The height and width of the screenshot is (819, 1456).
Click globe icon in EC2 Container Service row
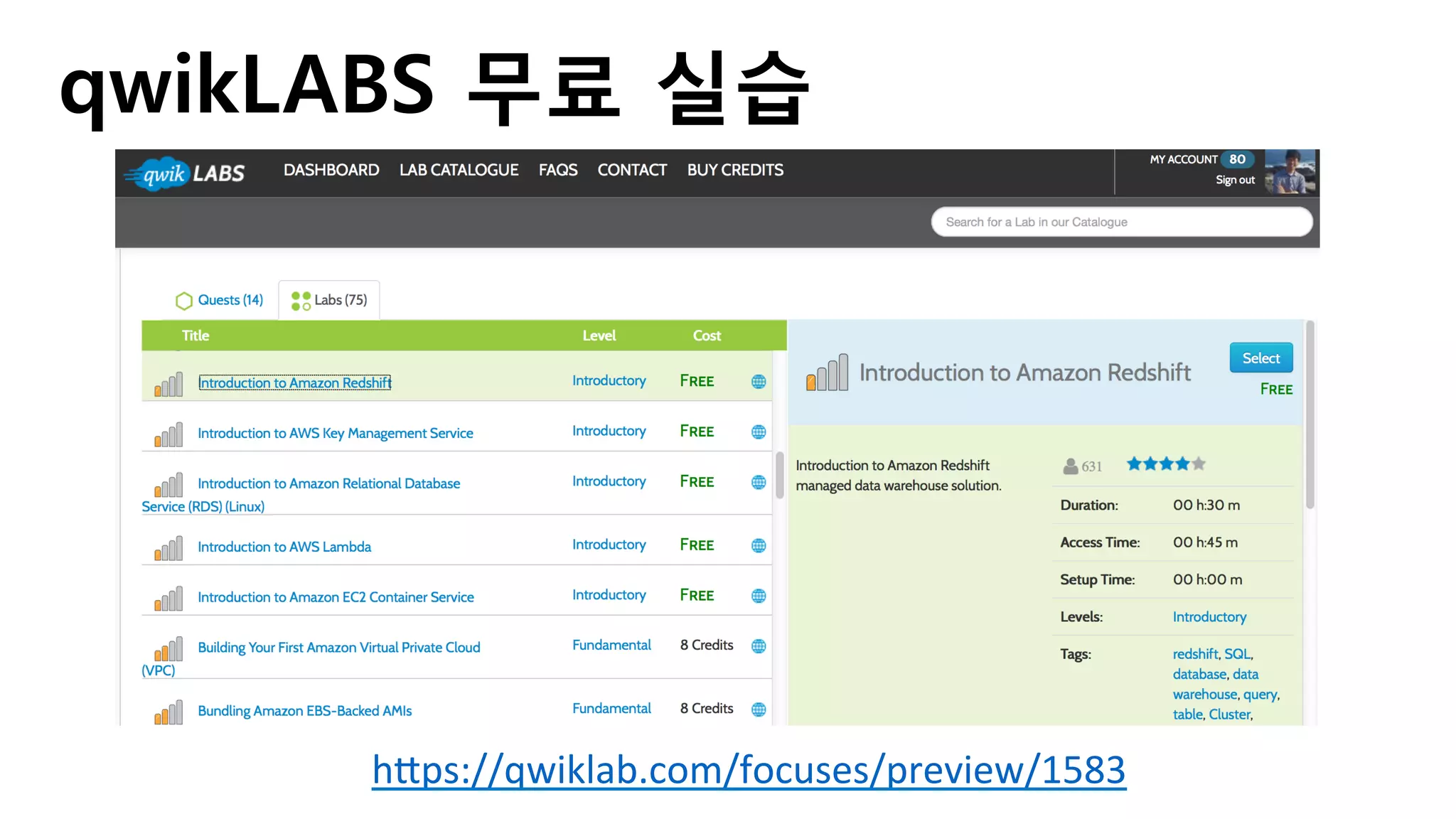click(x=759, y=596)
